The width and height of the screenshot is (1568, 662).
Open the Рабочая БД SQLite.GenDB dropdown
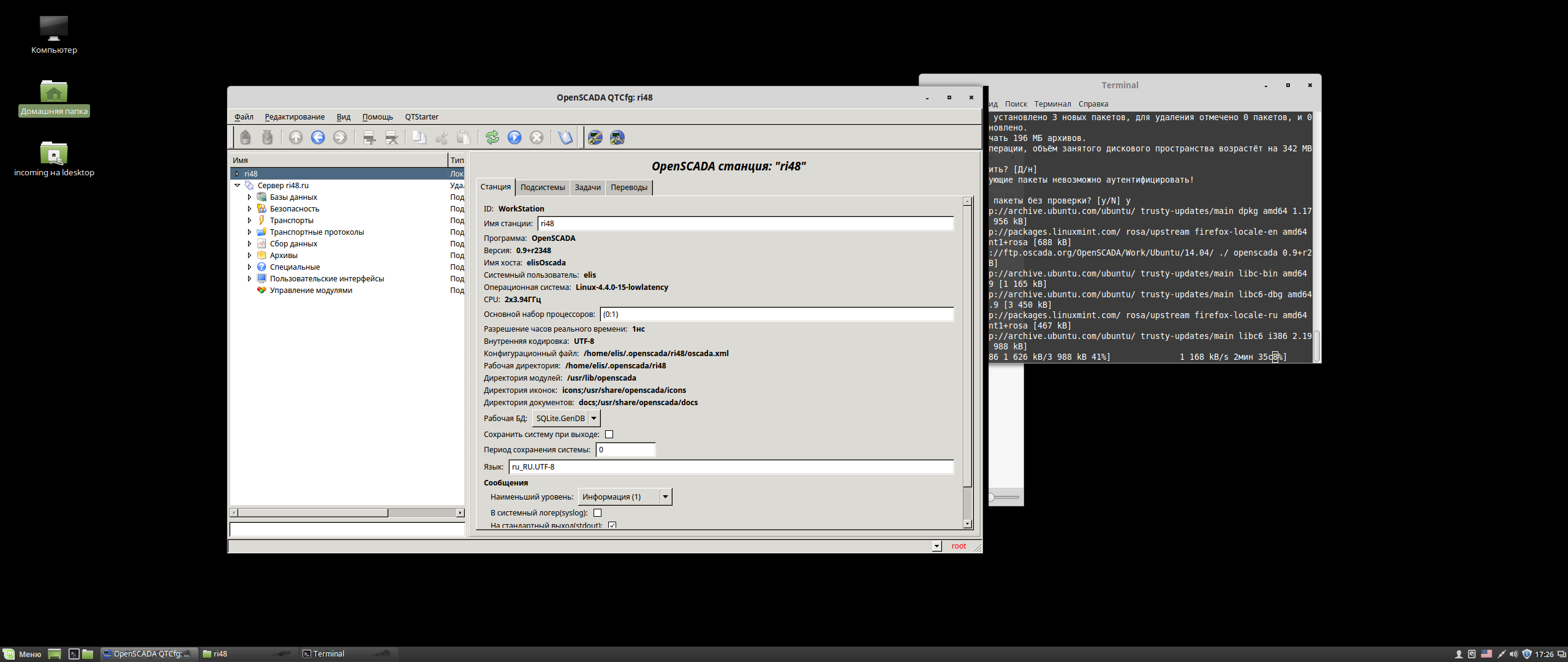(566, 418)
